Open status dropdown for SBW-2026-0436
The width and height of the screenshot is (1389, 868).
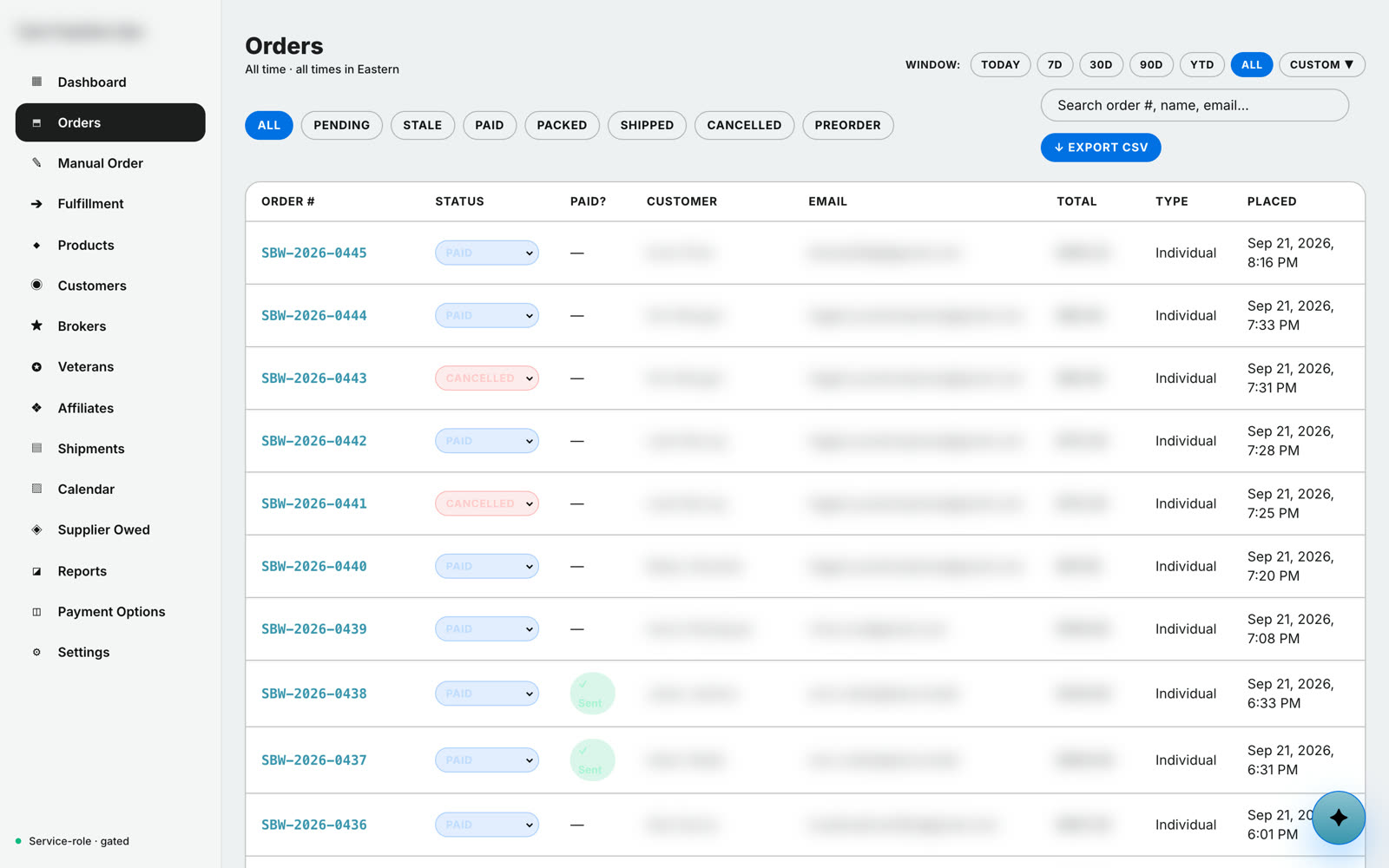pyautogui.click(x=487, y=825)
